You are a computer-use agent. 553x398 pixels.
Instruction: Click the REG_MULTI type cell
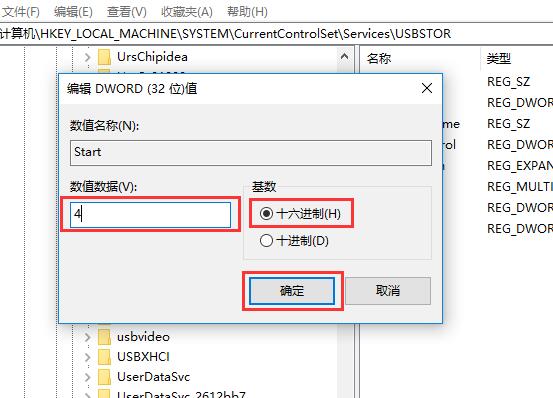click(520, 186)
